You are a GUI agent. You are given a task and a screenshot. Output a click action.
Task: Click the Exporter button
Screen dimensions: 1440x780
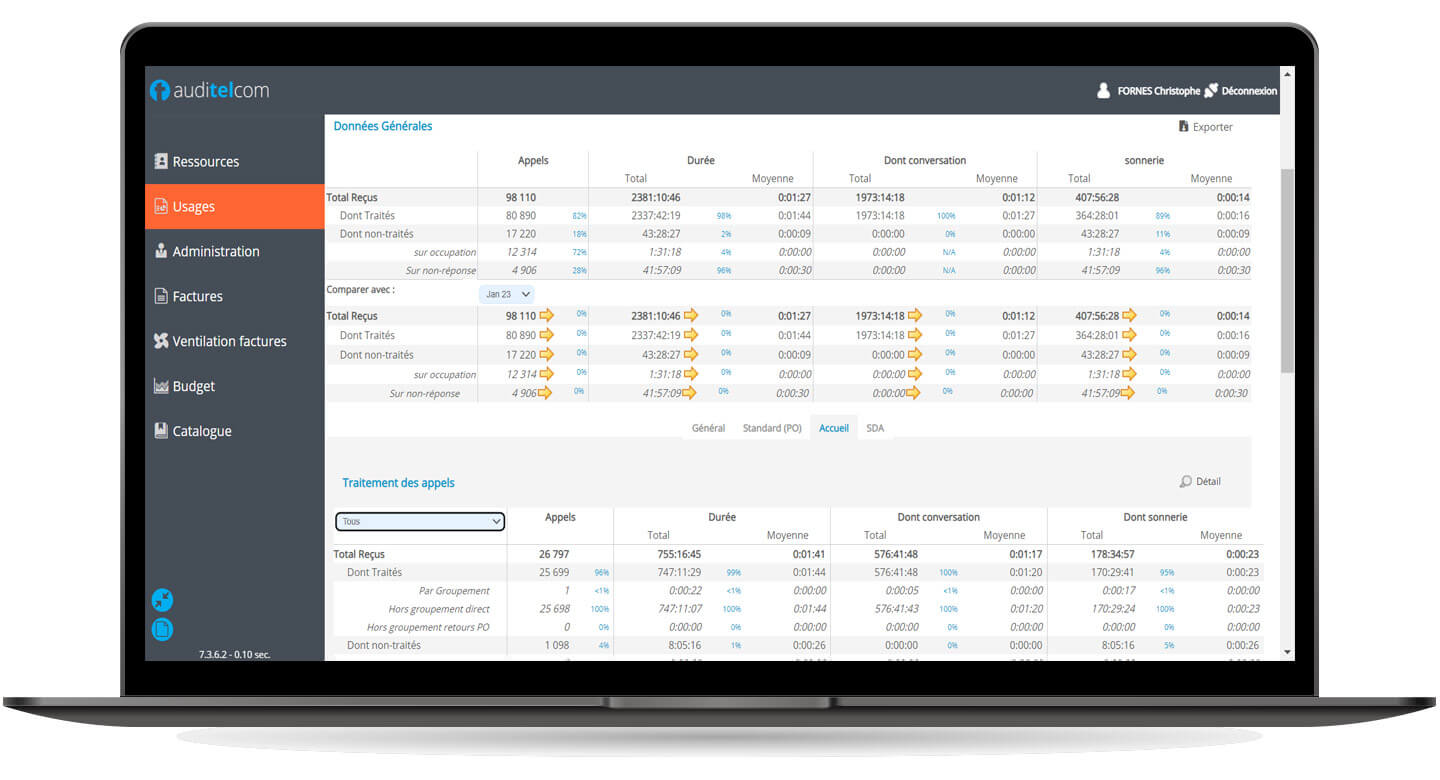click(x=1206, y=127)
